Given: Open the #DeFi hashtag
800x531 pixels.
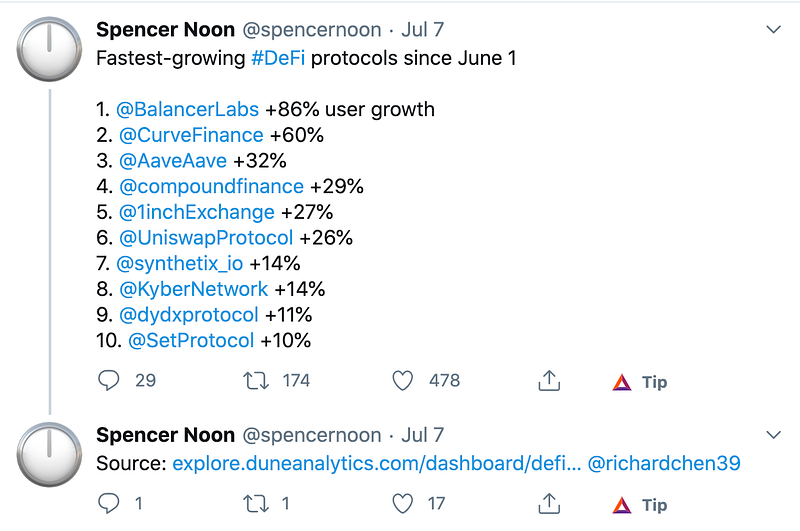Looking at the screenshot, I should (278, 58).
